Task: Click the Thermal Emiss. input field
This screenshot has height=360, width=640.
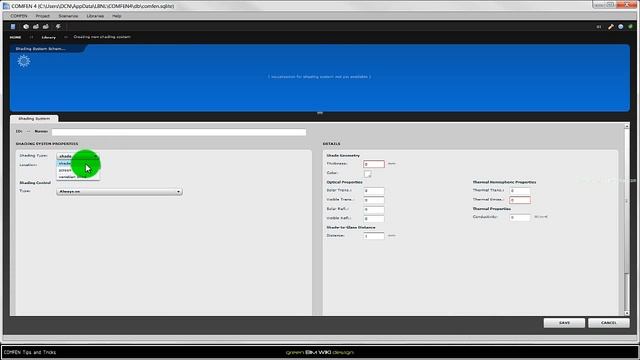Action: (x=520, y=200)
